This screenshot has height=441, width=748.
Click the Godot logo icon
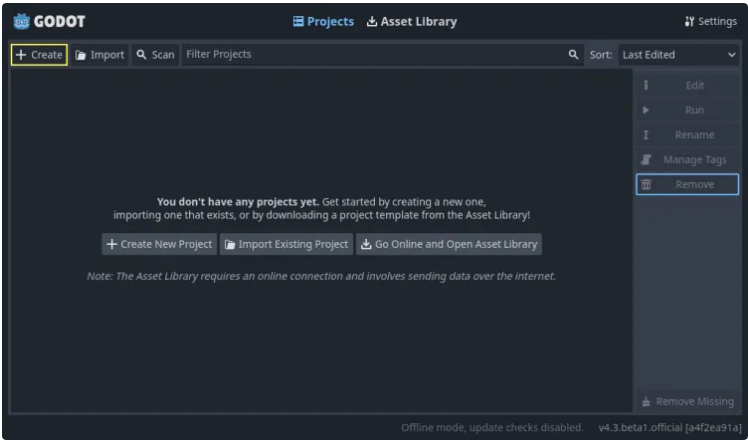(x=21, y=21)
